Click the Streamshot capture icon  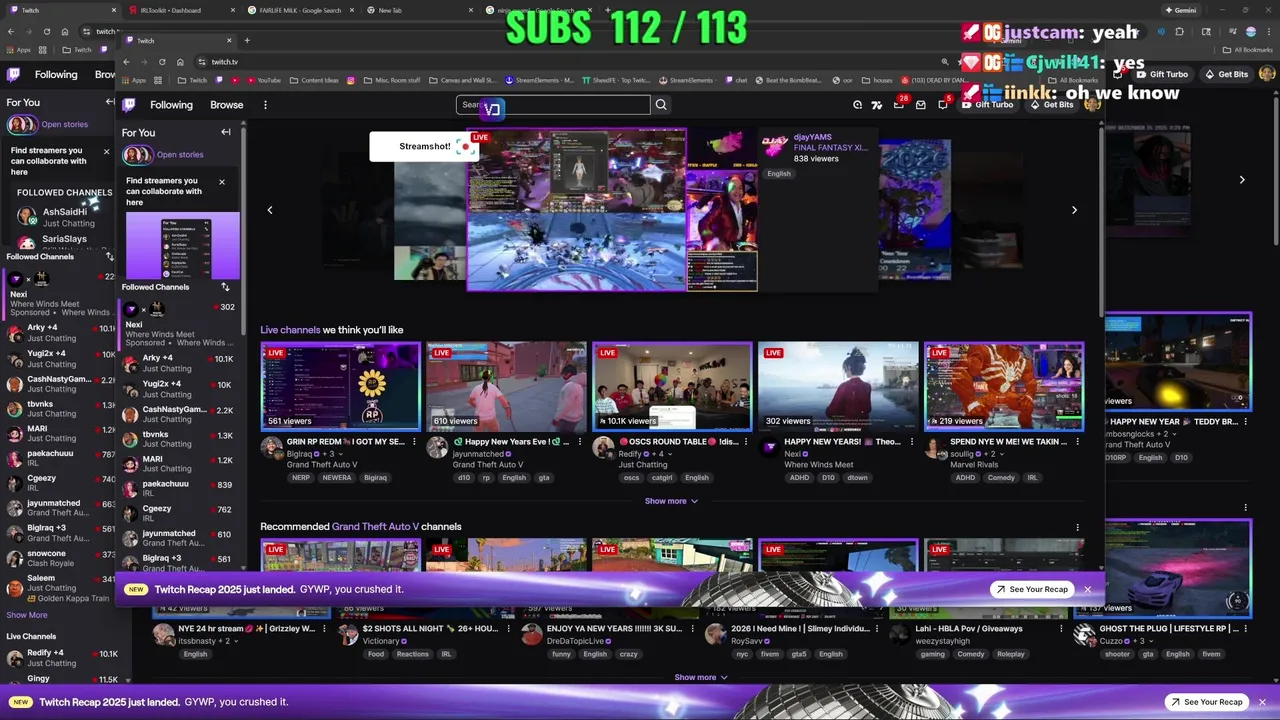(x=464, y=147)
